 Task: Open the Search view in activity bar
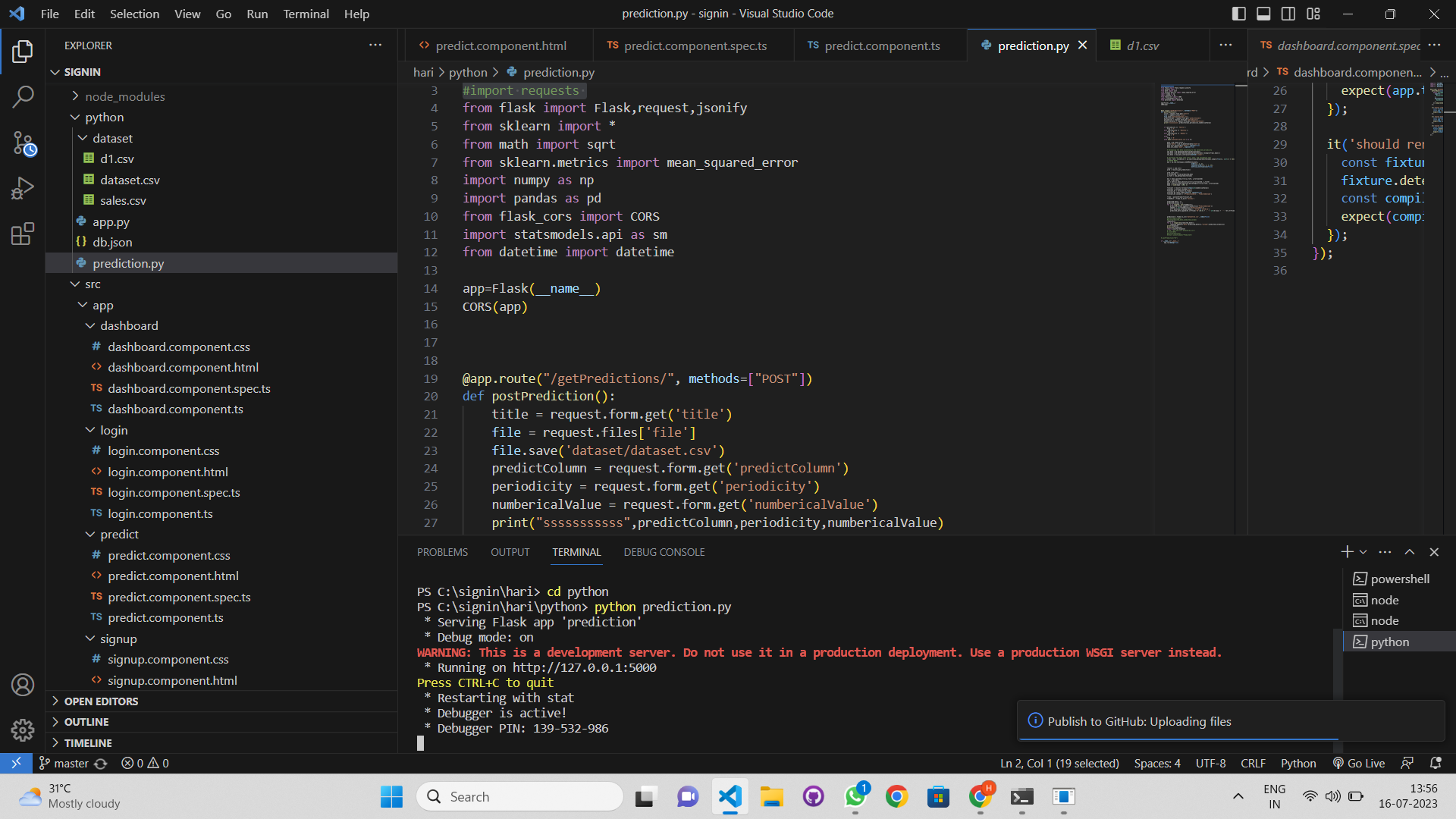(x=23, y=97)
